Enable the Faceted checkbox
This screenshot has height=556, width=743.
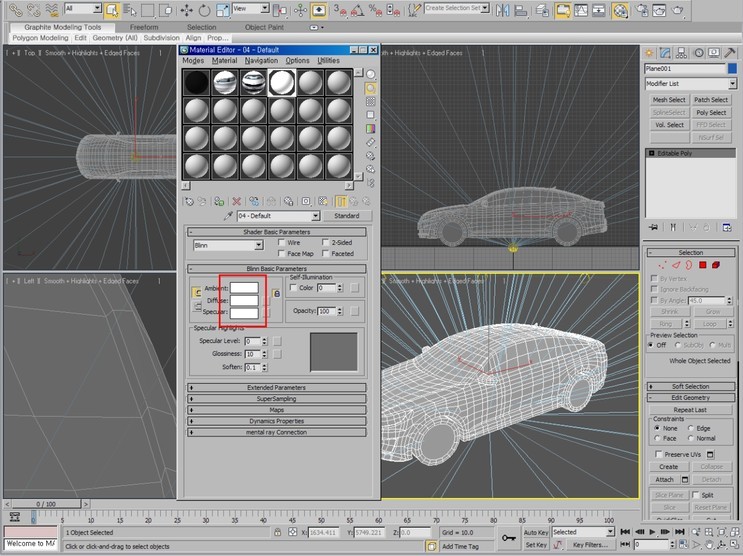pyautogui.click(x=326, y=254)
